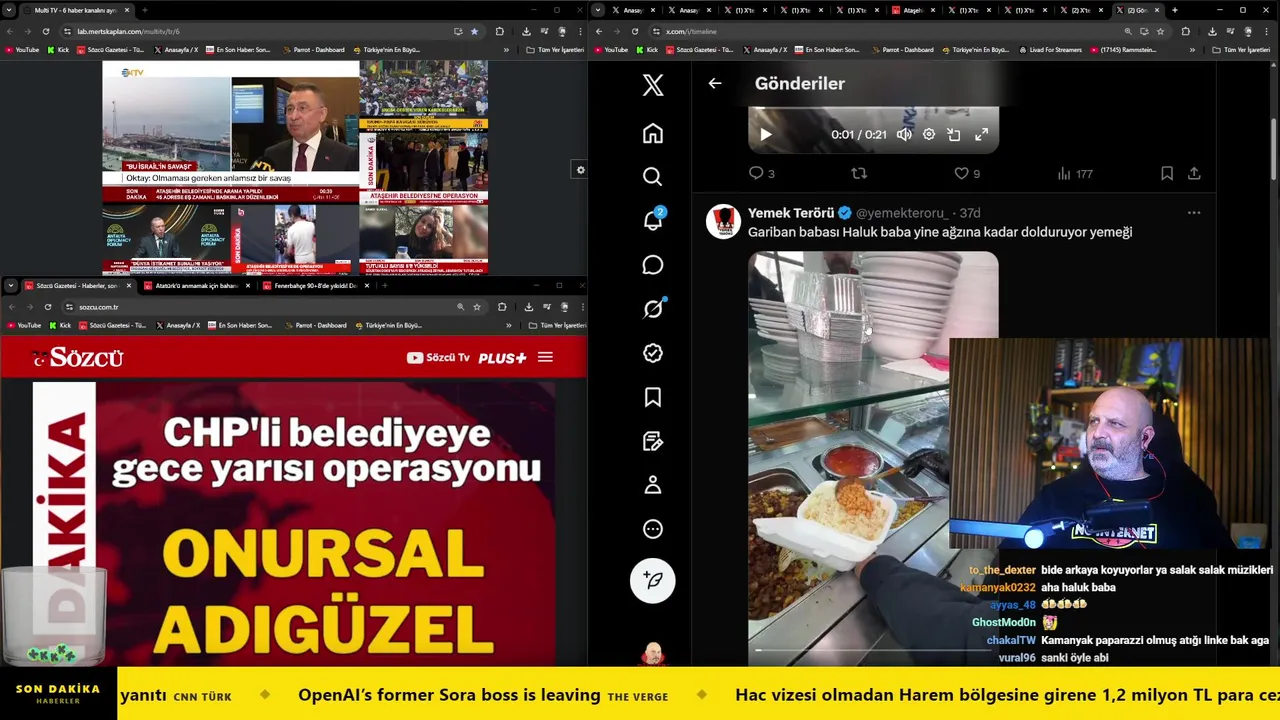The width and height of the screenshot is (1280, 720).
Task: Open the Haluk baba food video thumbnail
Action: click(873, 458)
